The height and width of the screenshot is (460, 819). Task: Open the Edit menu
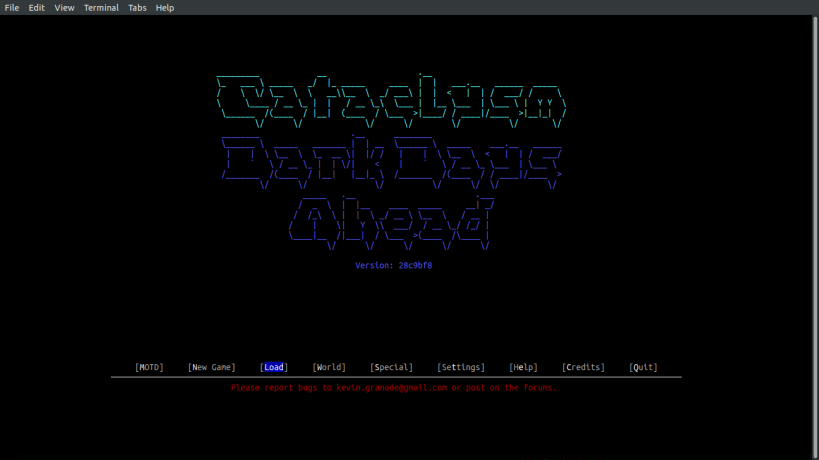click(x=36, y=8)
